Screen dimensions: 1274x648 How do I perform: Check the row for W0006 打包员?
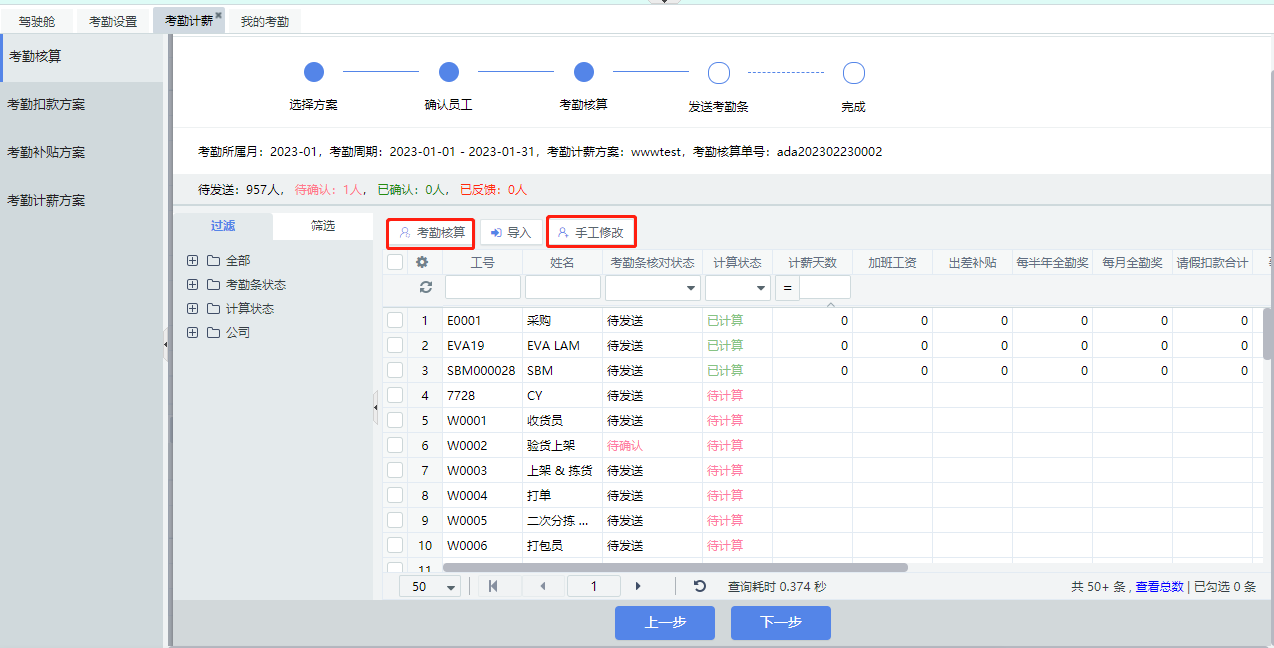coord(395,545)
